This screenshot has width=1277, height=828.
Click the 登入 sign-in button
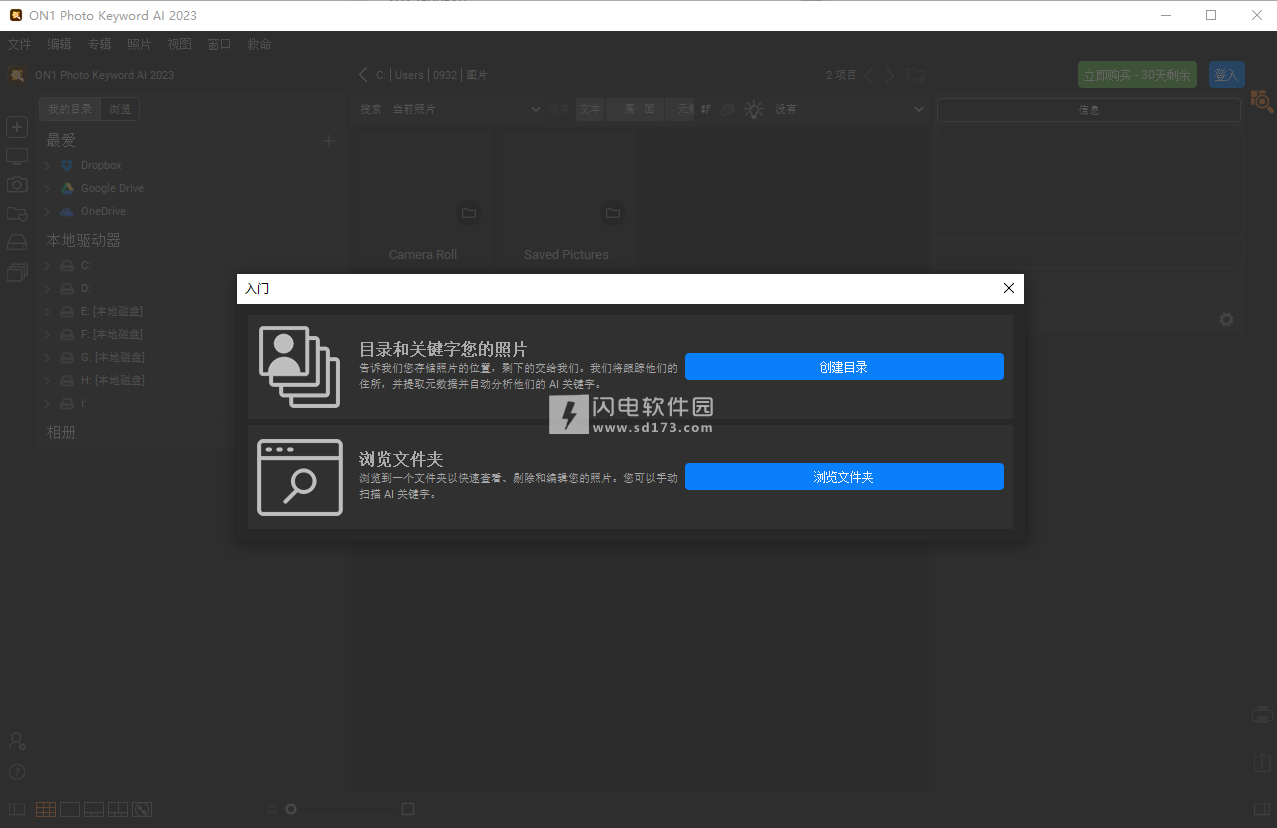1227,75
